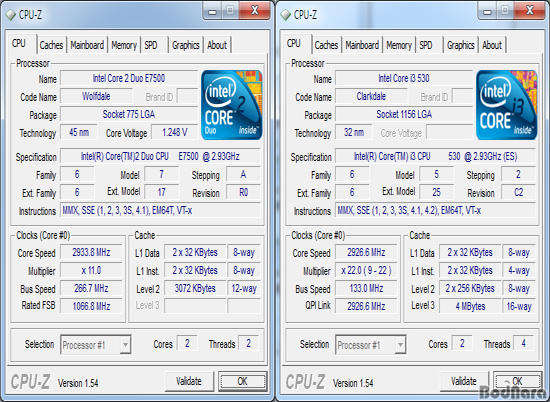Click the Intel Core i3 logo in right window

pyautogui.click(x=507, y=105)
